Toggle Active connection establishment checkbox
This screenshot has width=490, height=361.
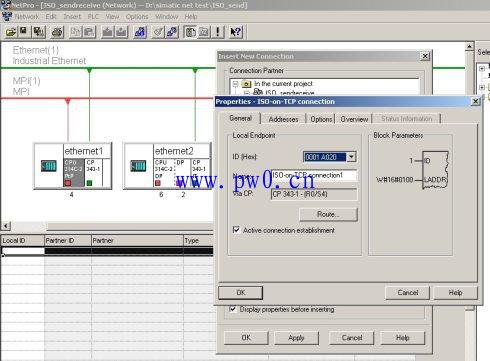236,230
